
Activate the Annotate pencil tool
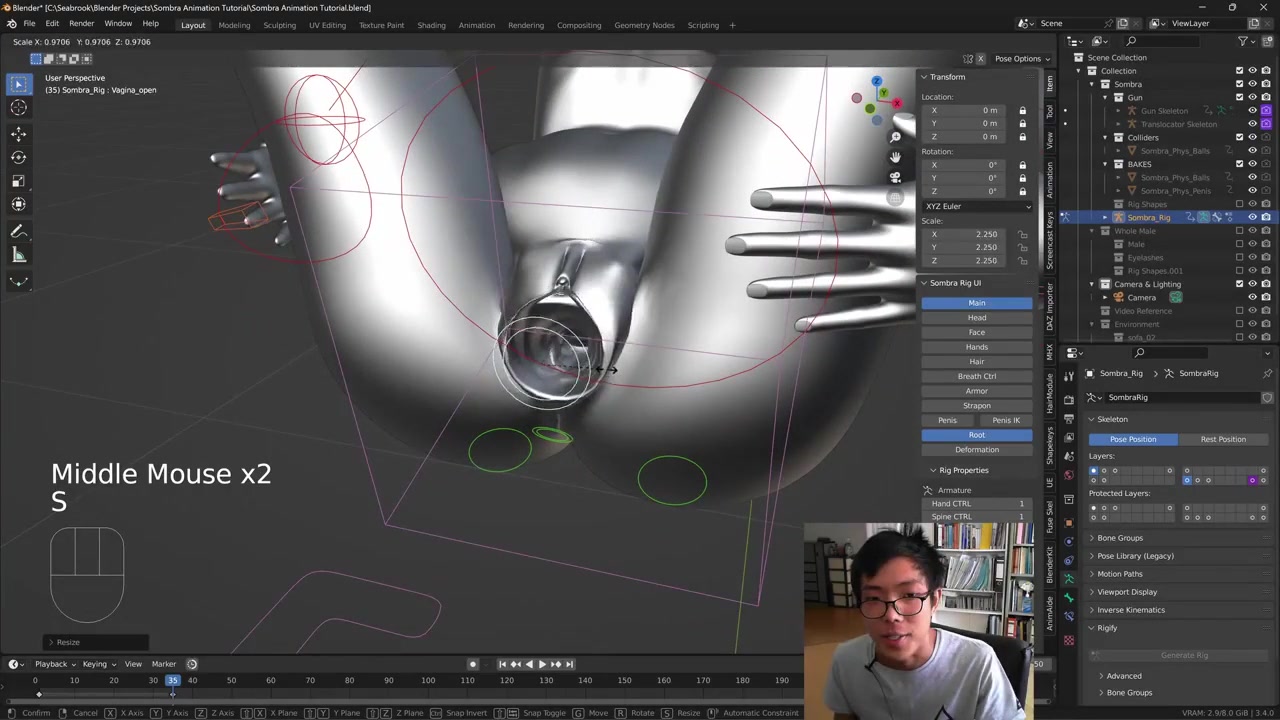click(18, 231)
